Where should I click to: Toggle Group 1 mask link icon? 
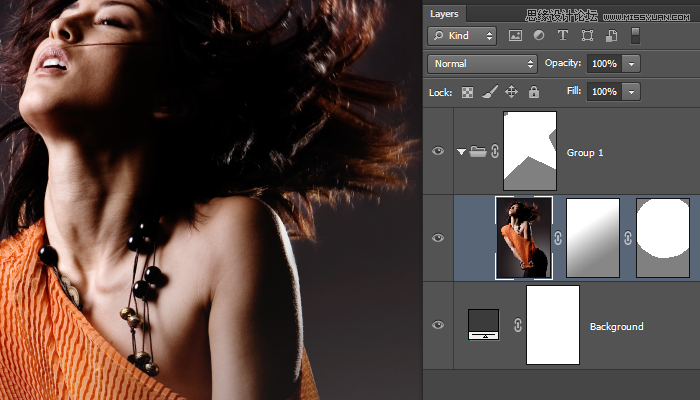(x=495, y=151)
